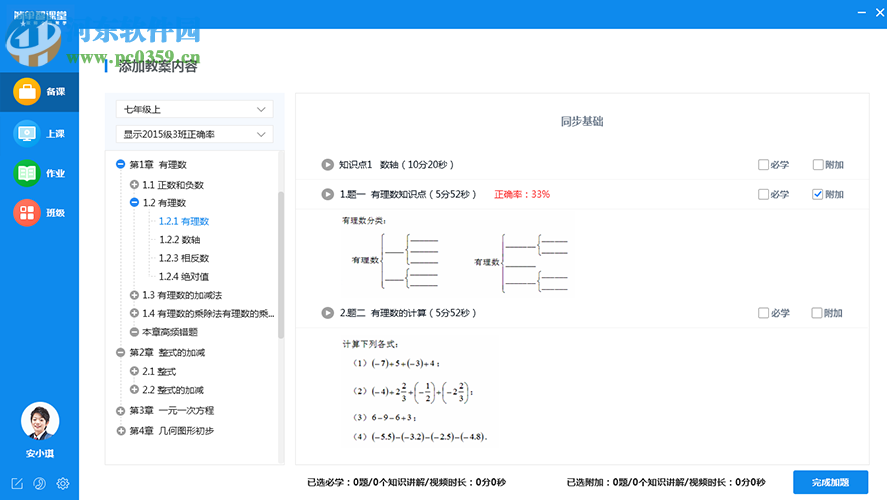Expand the 第4章 几何图形初步 node
Viewport: 887px width, 500px height.
(120, 431)
